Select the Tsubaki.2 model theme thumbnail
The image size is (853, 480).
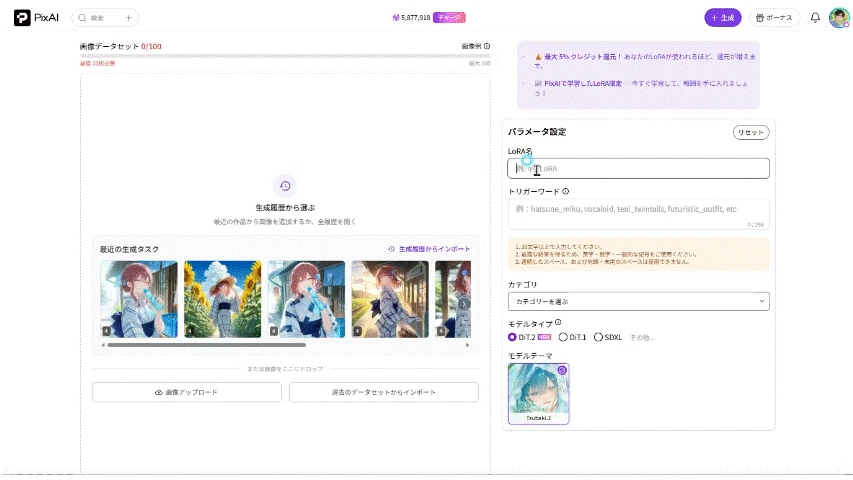(539, 394)
